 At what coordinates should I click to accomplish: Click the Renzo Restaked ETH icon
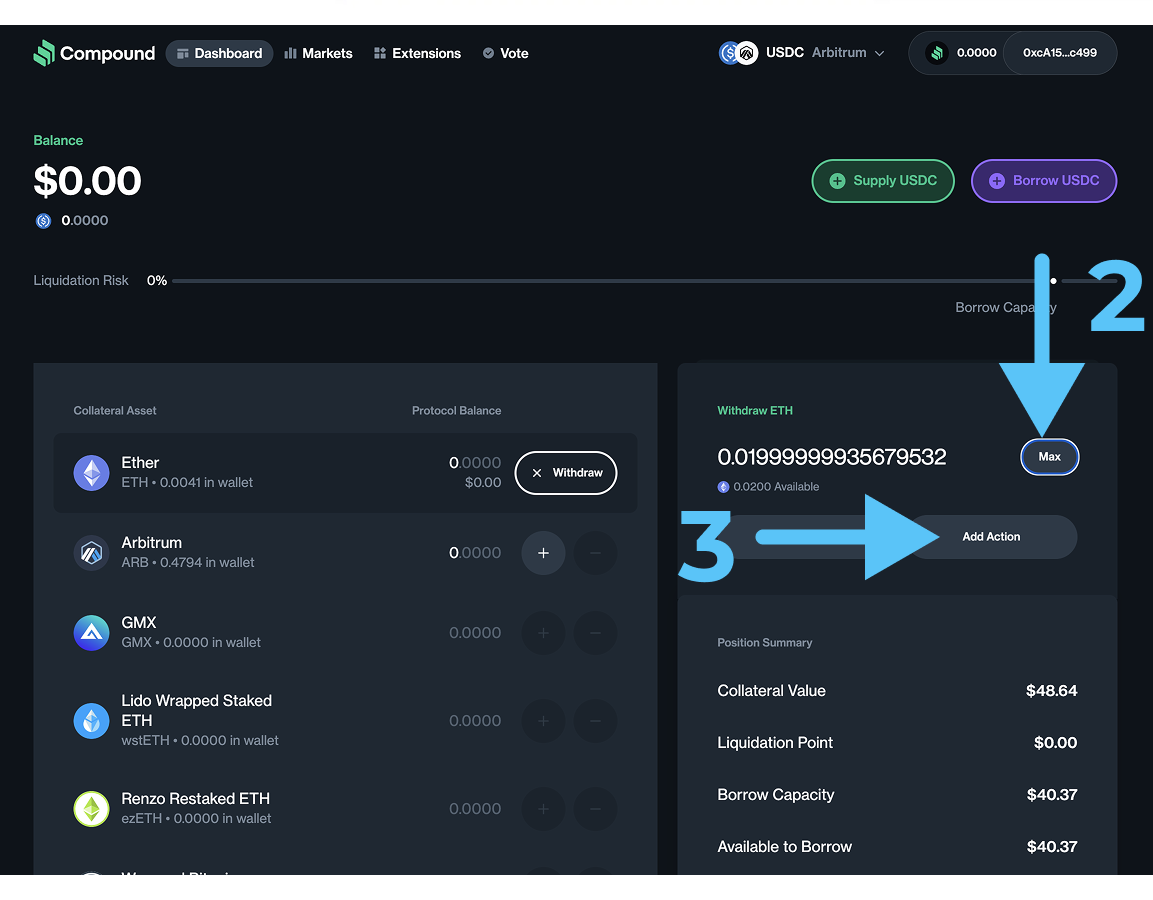(x=91, y=809)
